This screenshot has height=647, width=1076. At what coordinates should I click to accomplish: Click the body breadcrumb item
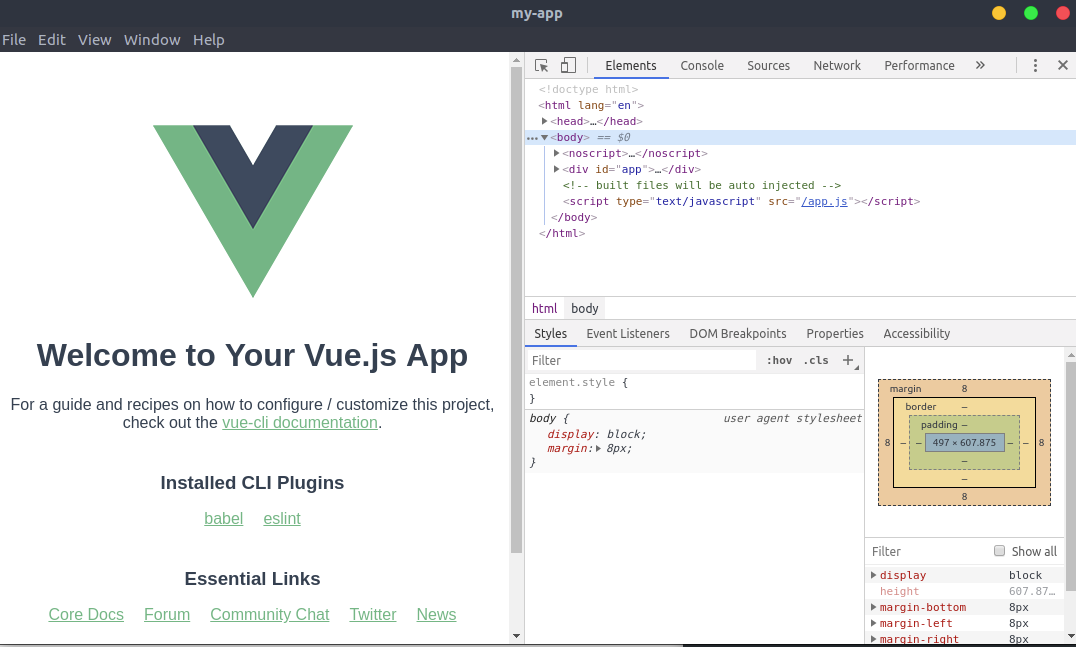click(585, 309)
